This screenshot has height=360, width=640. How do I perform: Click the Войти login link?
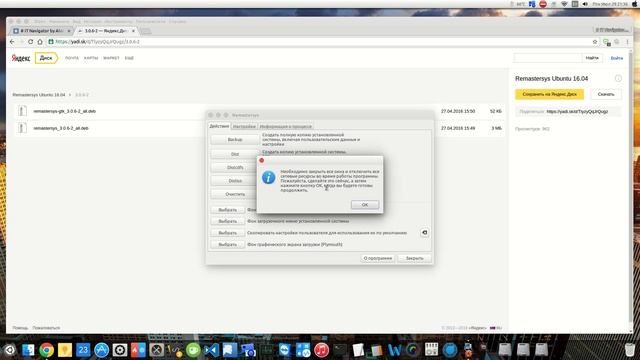(616, 58)
